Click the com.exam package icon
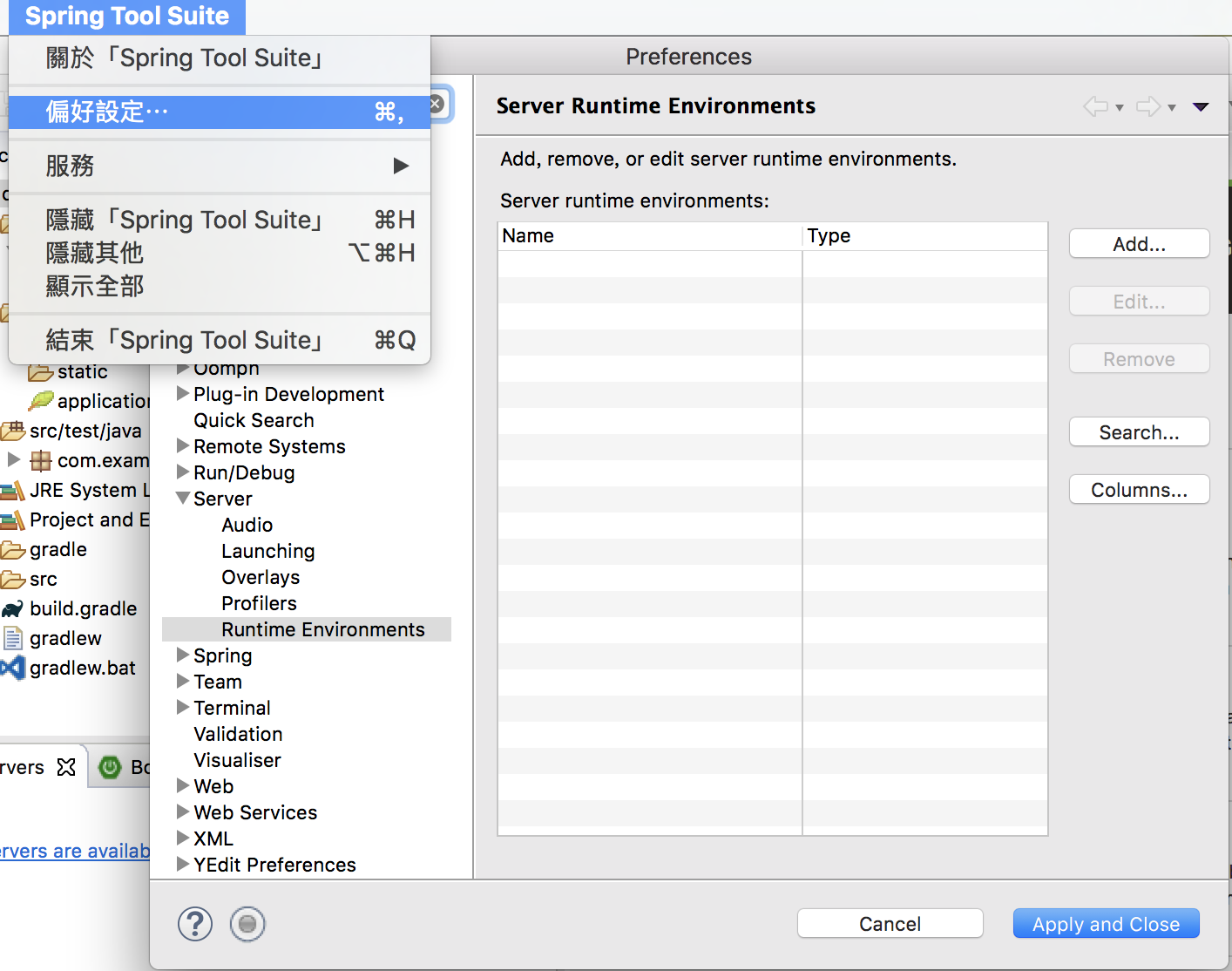 41,460
